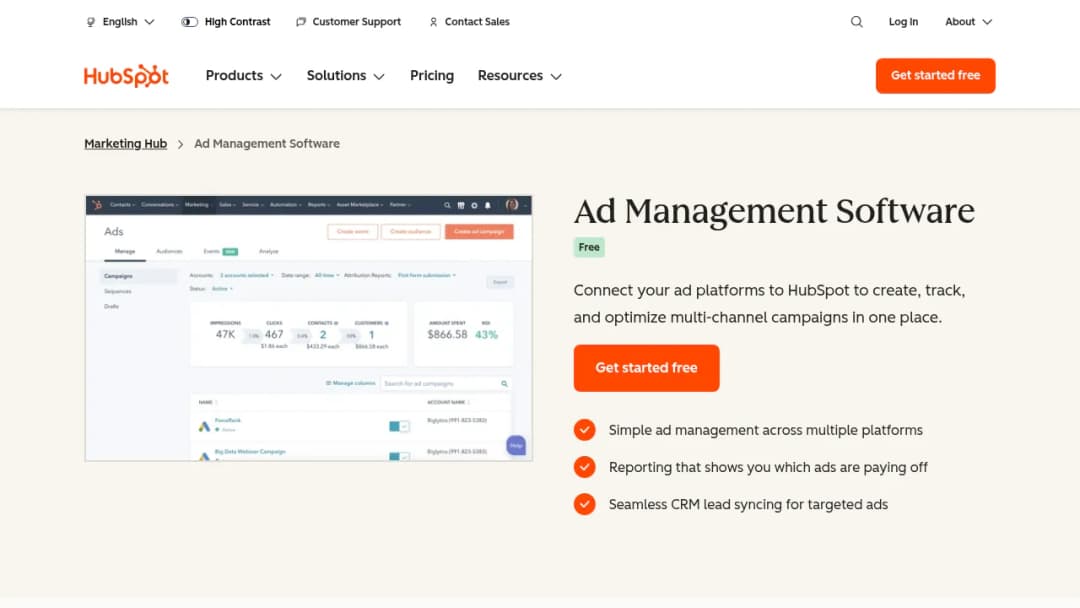The height and width of the screenshot is (608, 1080).
Task: Expand the Products menu
Action: tap(244, 76)
